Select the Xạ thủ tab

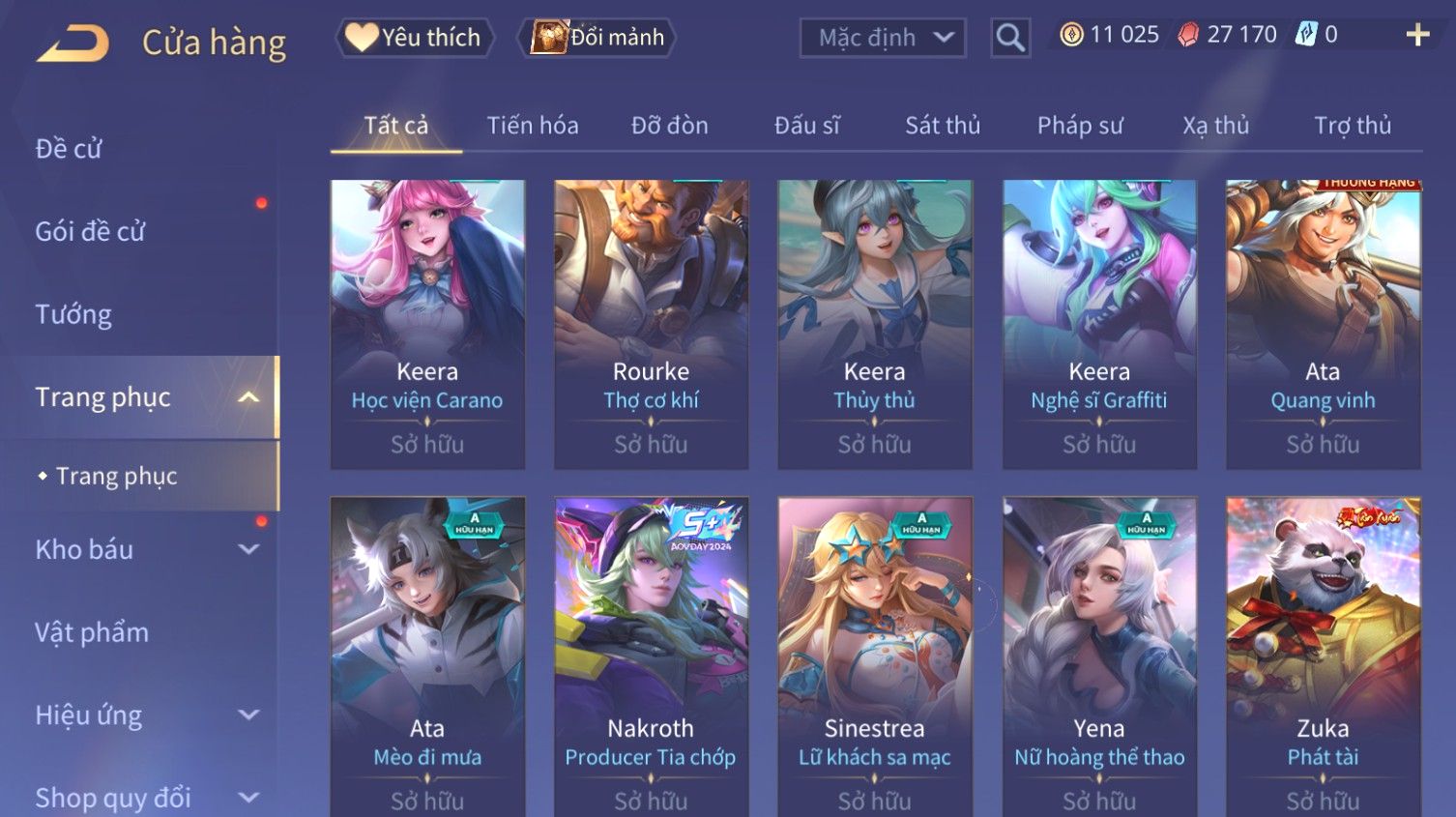1215,126
